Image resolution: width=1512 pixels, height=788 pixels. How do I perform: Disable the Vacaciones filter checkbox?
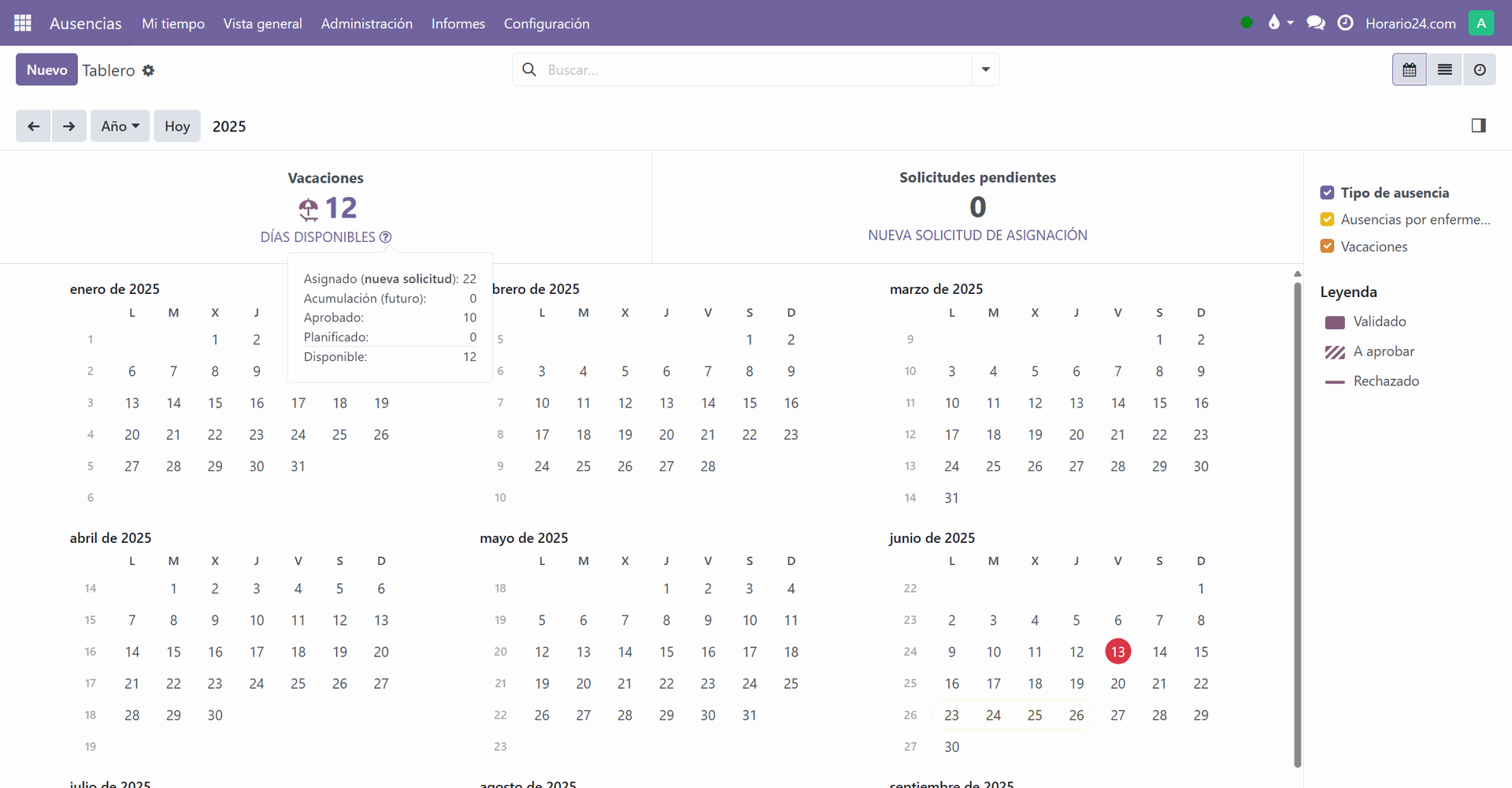(x=1327, y=247)
